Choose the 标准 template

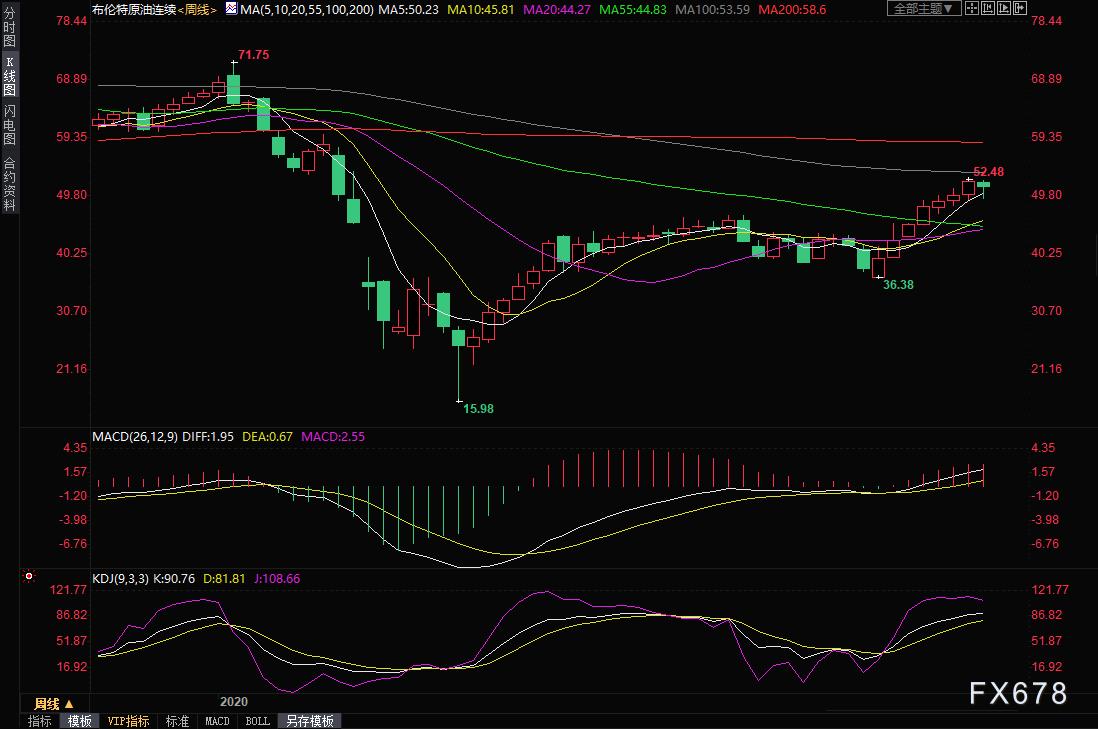click(177, 721)
